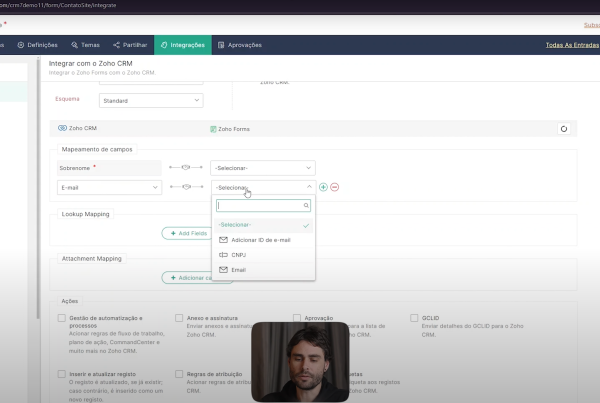Viewport: 600px width, 403px height.
Task: Enable Gestão de automatização e processos checkbox
Action: [x=62, y=319]
